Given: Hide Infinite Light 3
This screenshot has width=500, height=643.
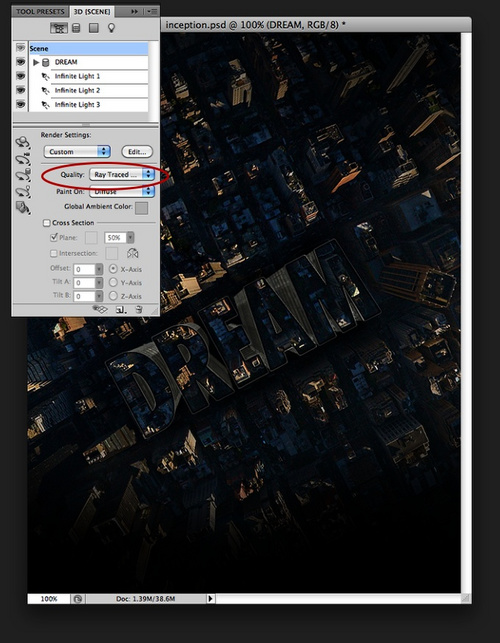Looking at the screenshot, I should tap(21, 105).
